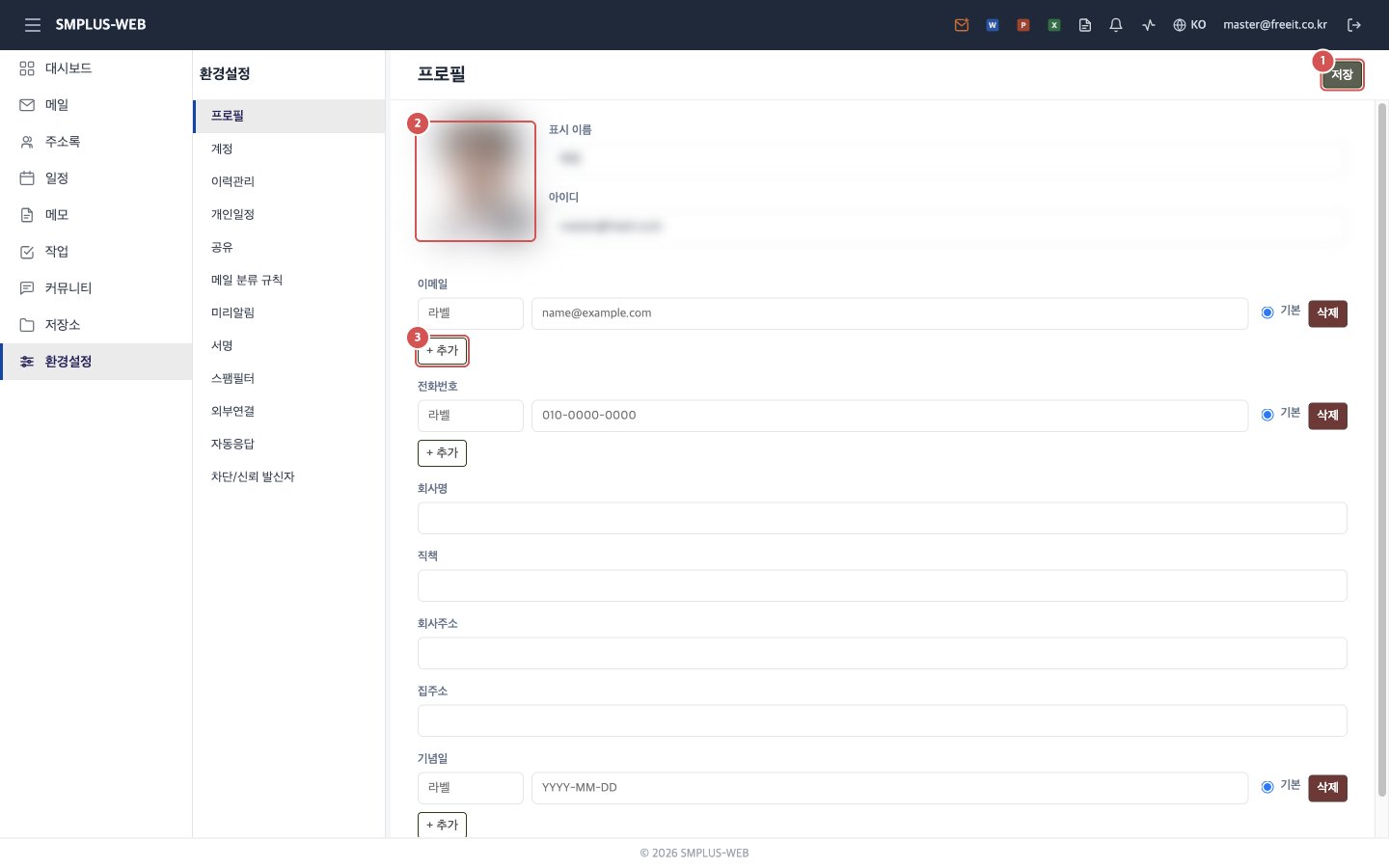Open 메일 in sidebar
Image resolution: width=1389 pixels, height=868 pixels.
coord(96,105)
